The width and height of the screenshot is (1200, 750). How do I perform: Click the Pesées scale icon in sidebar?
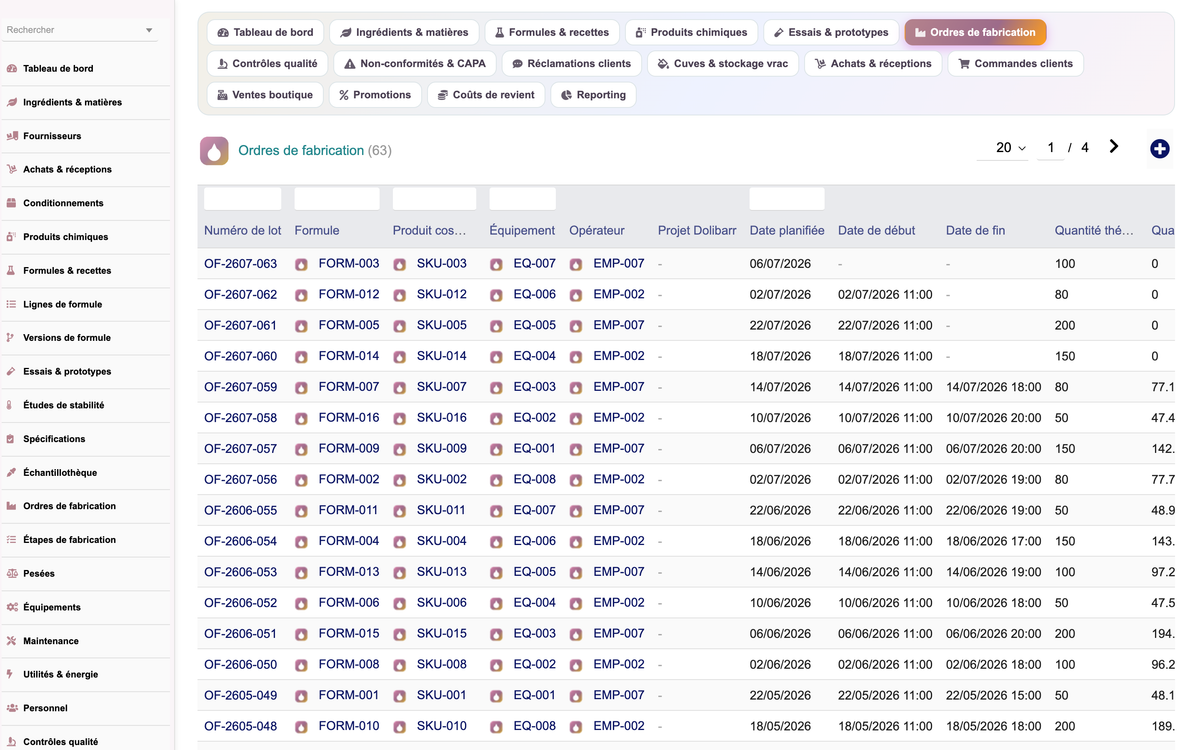click(x=12, y=574)
